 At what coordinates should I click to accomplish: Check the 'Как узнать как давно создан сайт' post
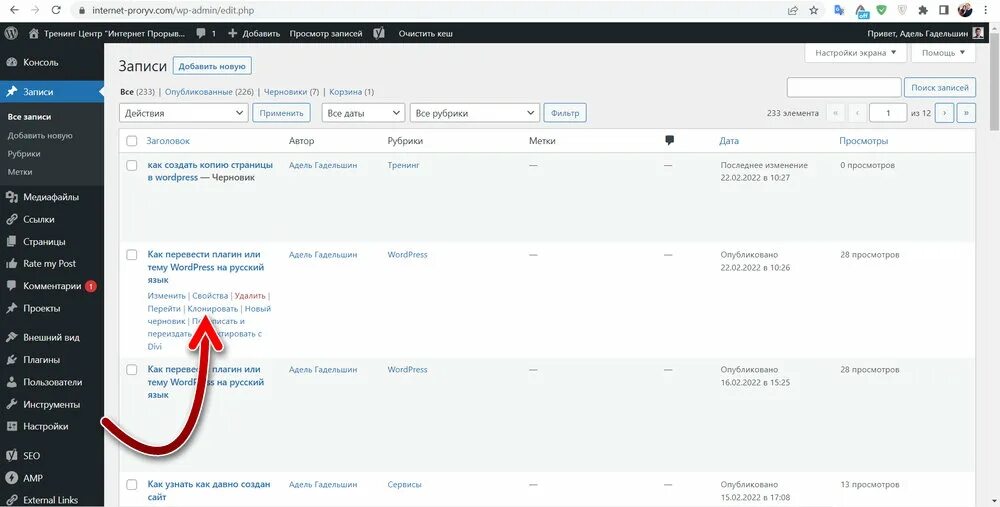point(131,485)
